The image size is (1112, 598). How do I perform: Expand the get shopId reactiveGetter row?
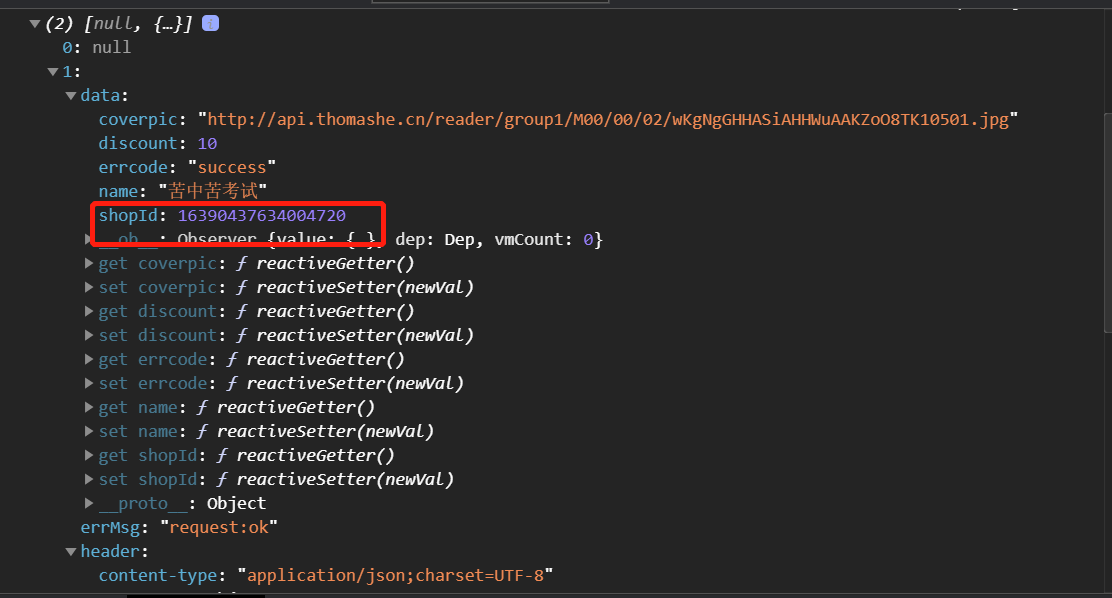(x=89, y=455)
